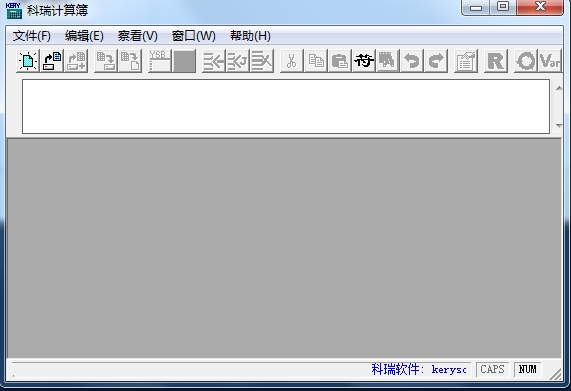This screenshot has height=391, width=571.
Task: Click the new document toolbar icon
Action: [28, 61]
